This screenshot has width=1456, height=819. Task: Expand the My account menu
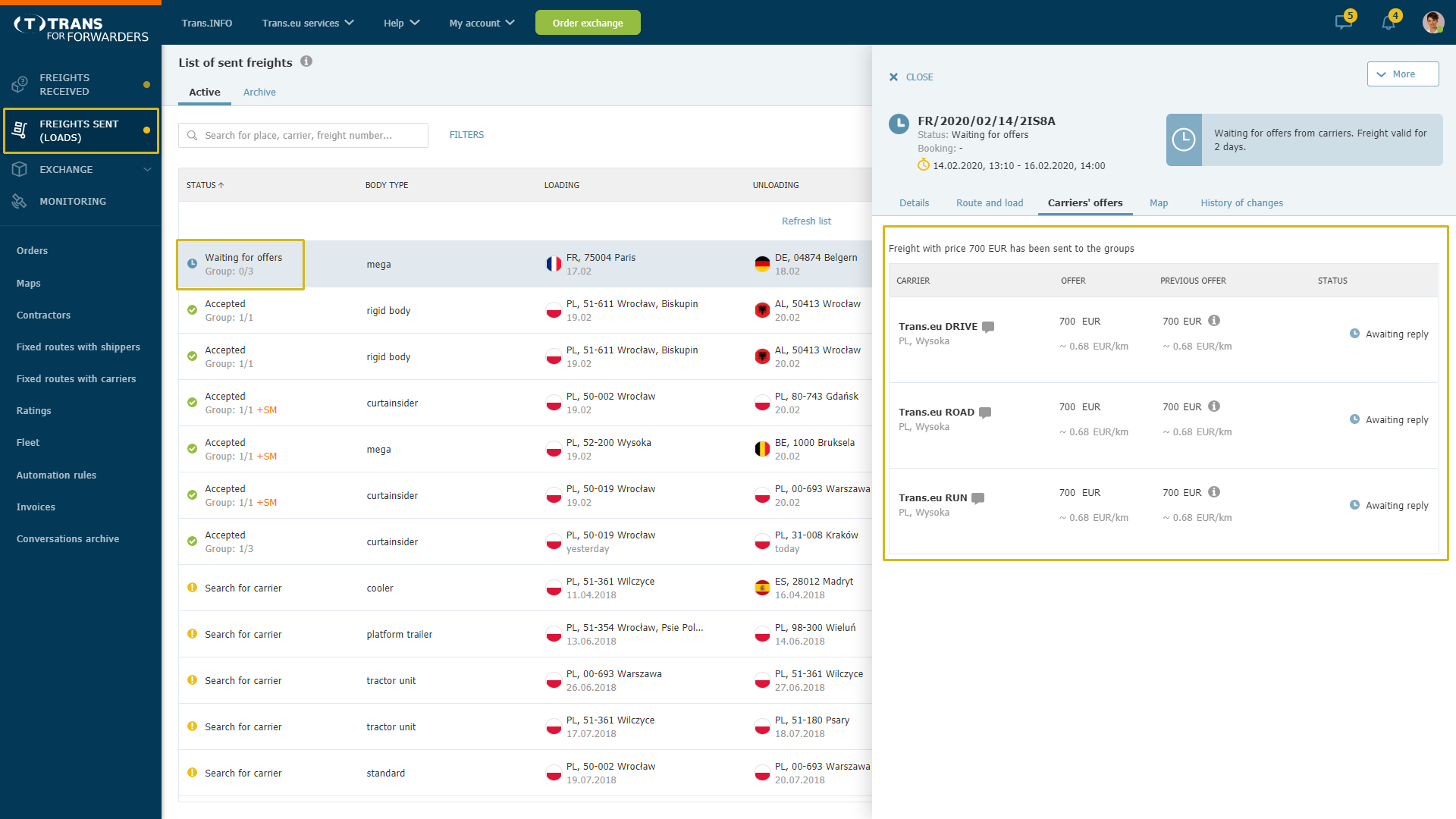pyautogui.click(x=482, y=23)
